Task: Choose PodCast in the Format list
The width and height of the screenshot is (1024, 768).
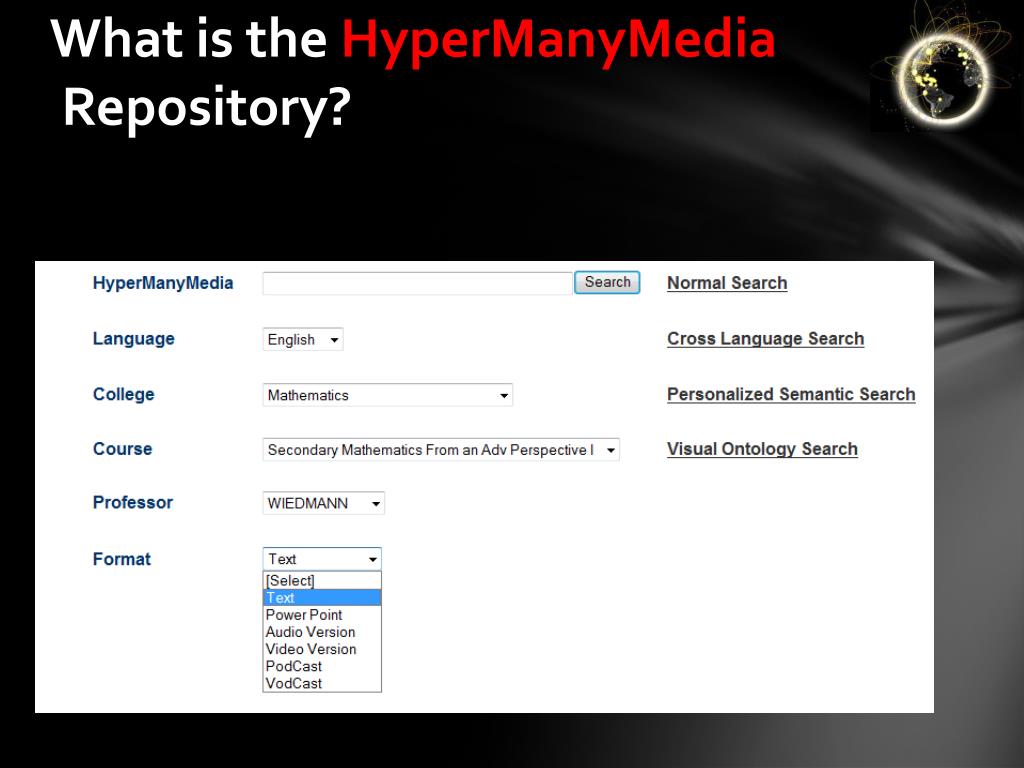Action: point(322,666)
